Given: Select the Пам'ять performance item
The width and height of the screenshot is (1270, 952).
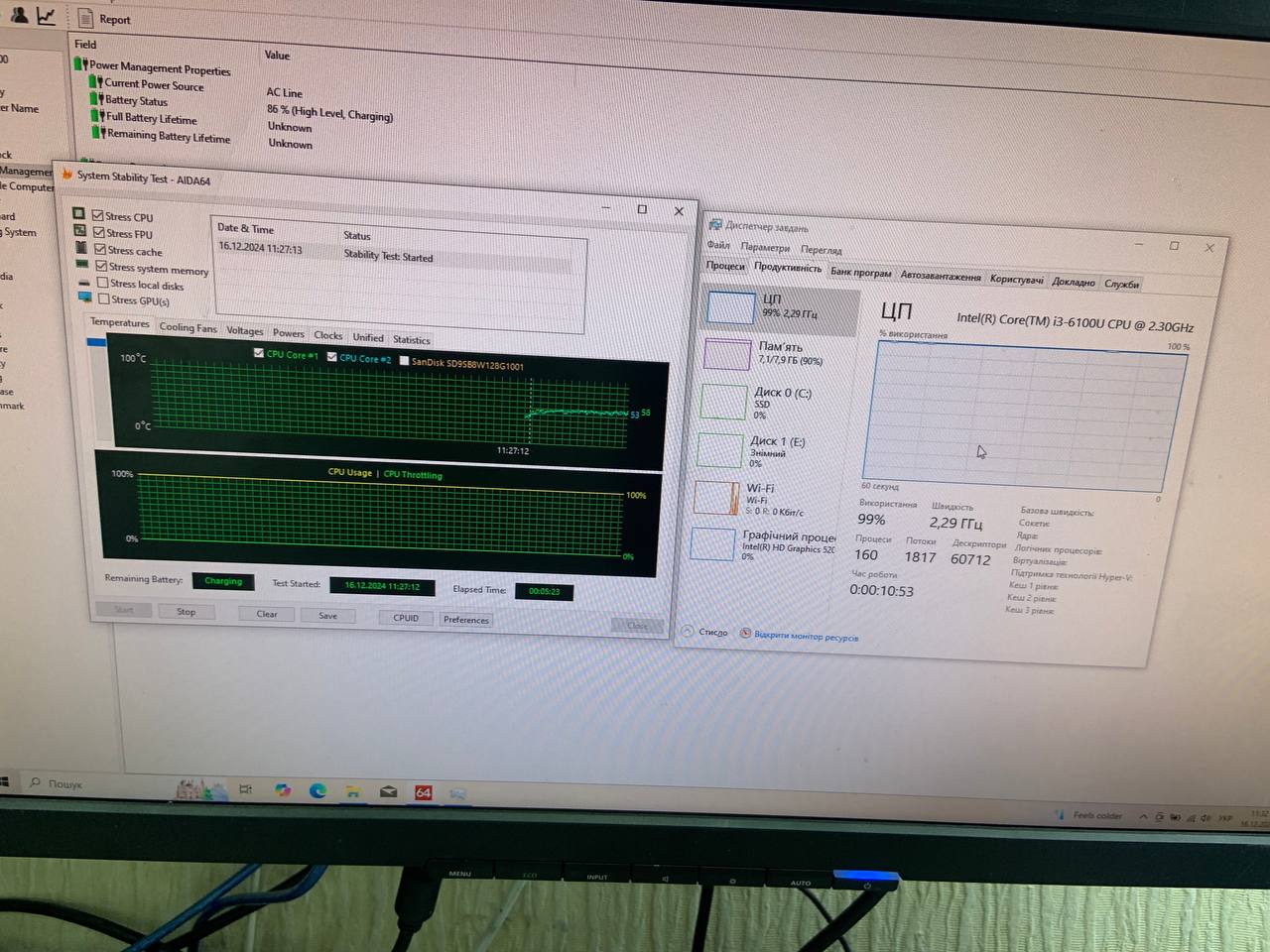Looking at the screenshot, I should click(x=779, y=354).
